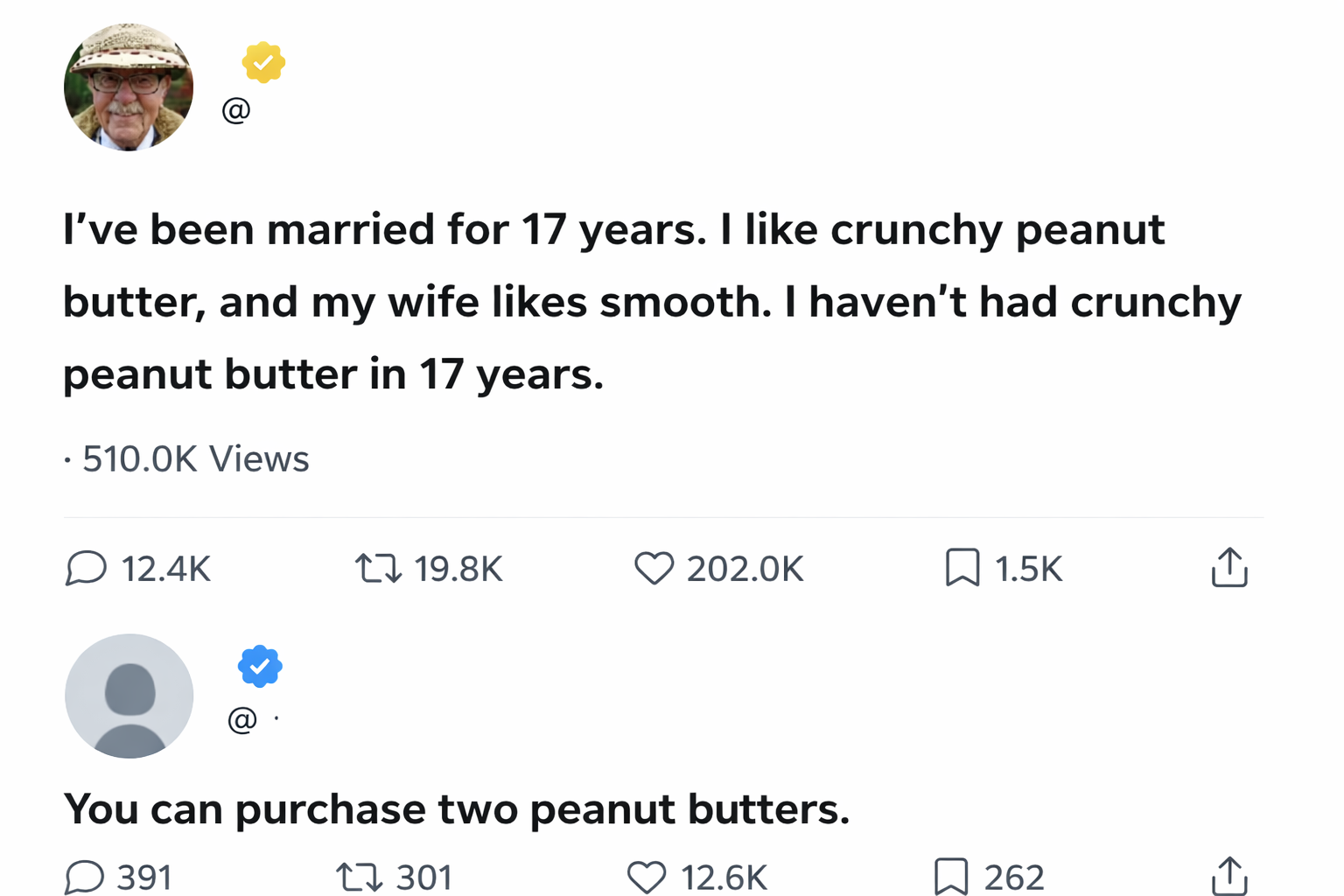Toggle like on the original tweet heart
This screenshot has height=896, width=1344.
[656, 568]
